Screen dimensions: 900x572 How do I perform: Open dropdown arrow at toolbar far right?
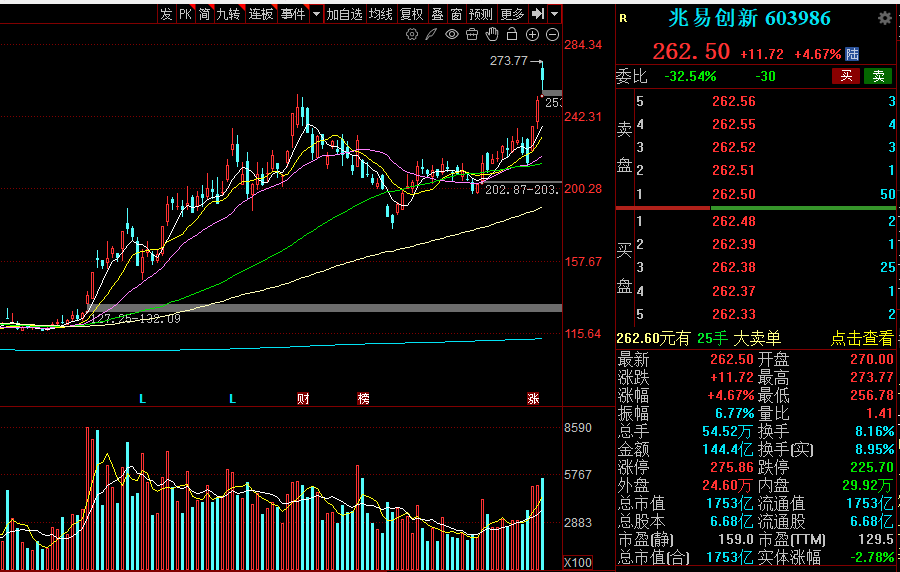point(555,14)
